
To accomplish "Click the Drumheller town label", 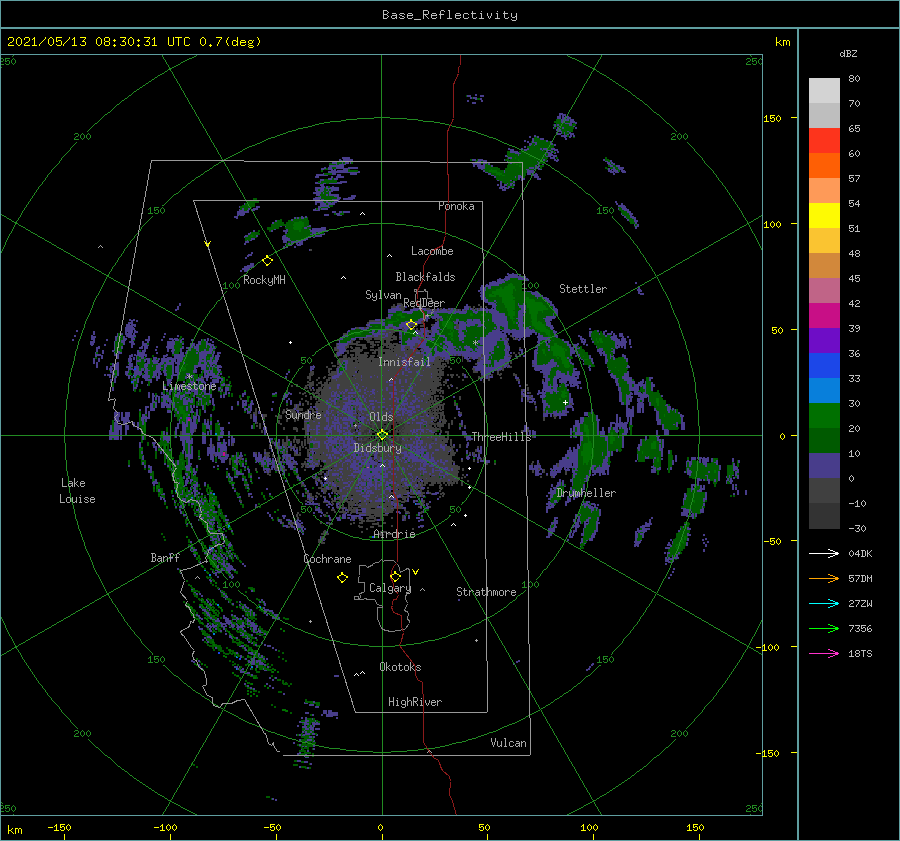I will (x=586, y=493).
